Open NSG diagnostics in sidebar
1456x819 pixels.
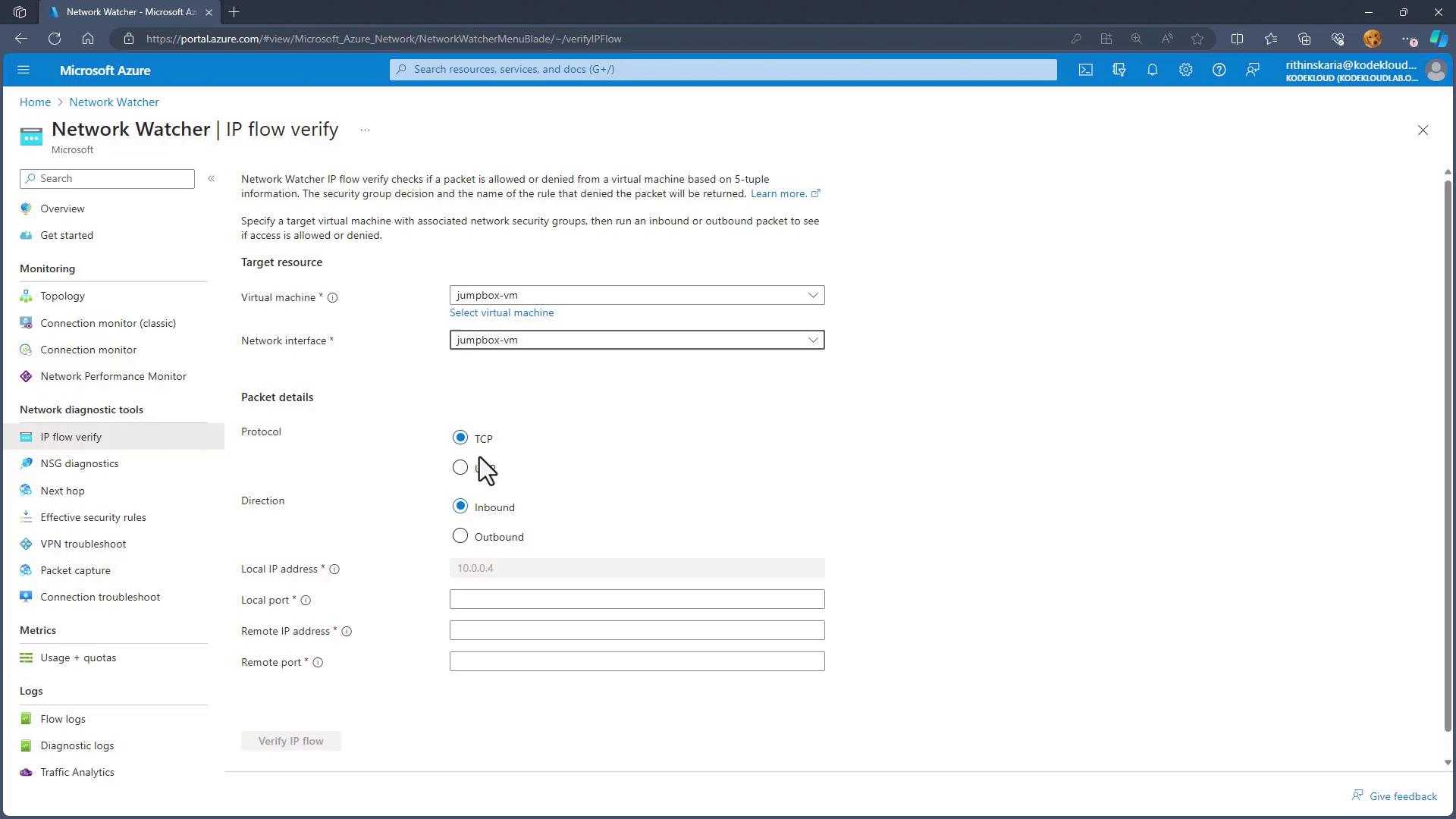click(x=79, y=463)
